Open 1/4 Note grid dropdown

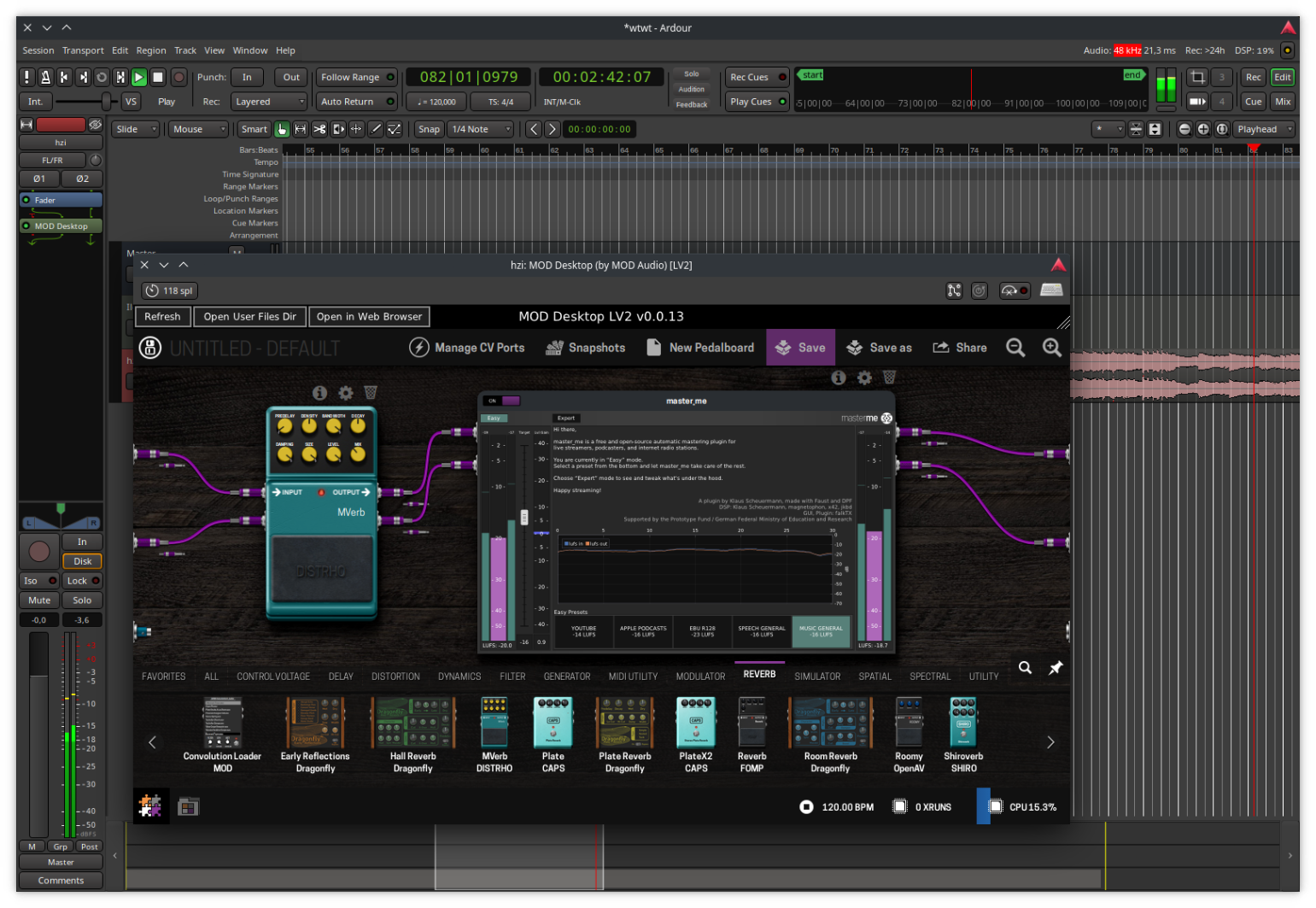pos(481,129)
